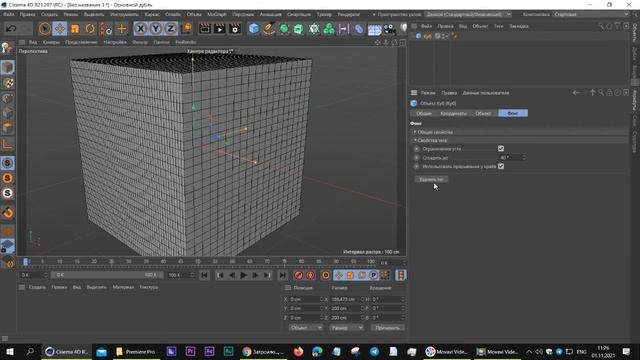Open the Объект coordinate mode dropdown

(305, 328)
